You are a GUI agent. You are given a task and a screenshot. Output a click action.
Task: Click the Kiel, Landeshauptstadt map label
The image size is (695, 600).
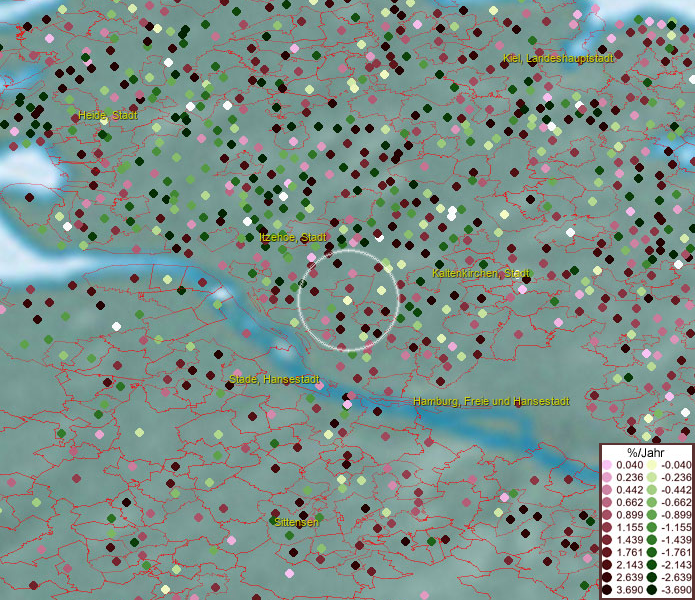click(558, 58)
